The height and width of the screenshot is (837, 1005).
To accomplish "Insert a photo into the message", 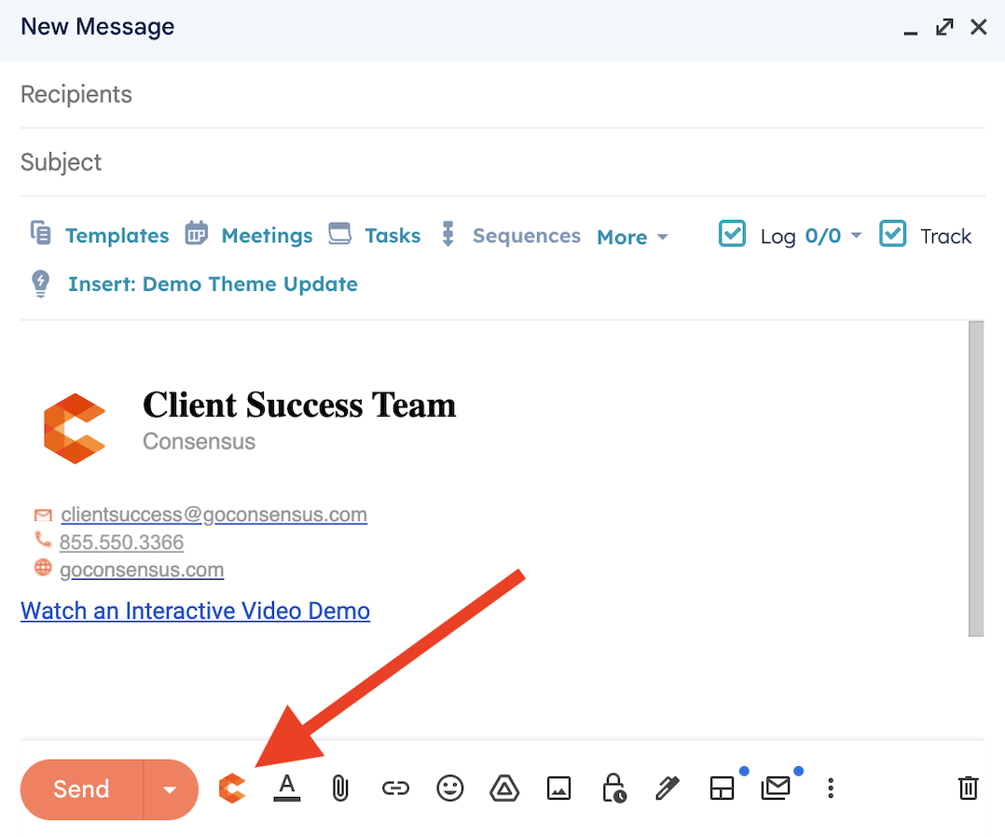I will [x=558, y=789].
